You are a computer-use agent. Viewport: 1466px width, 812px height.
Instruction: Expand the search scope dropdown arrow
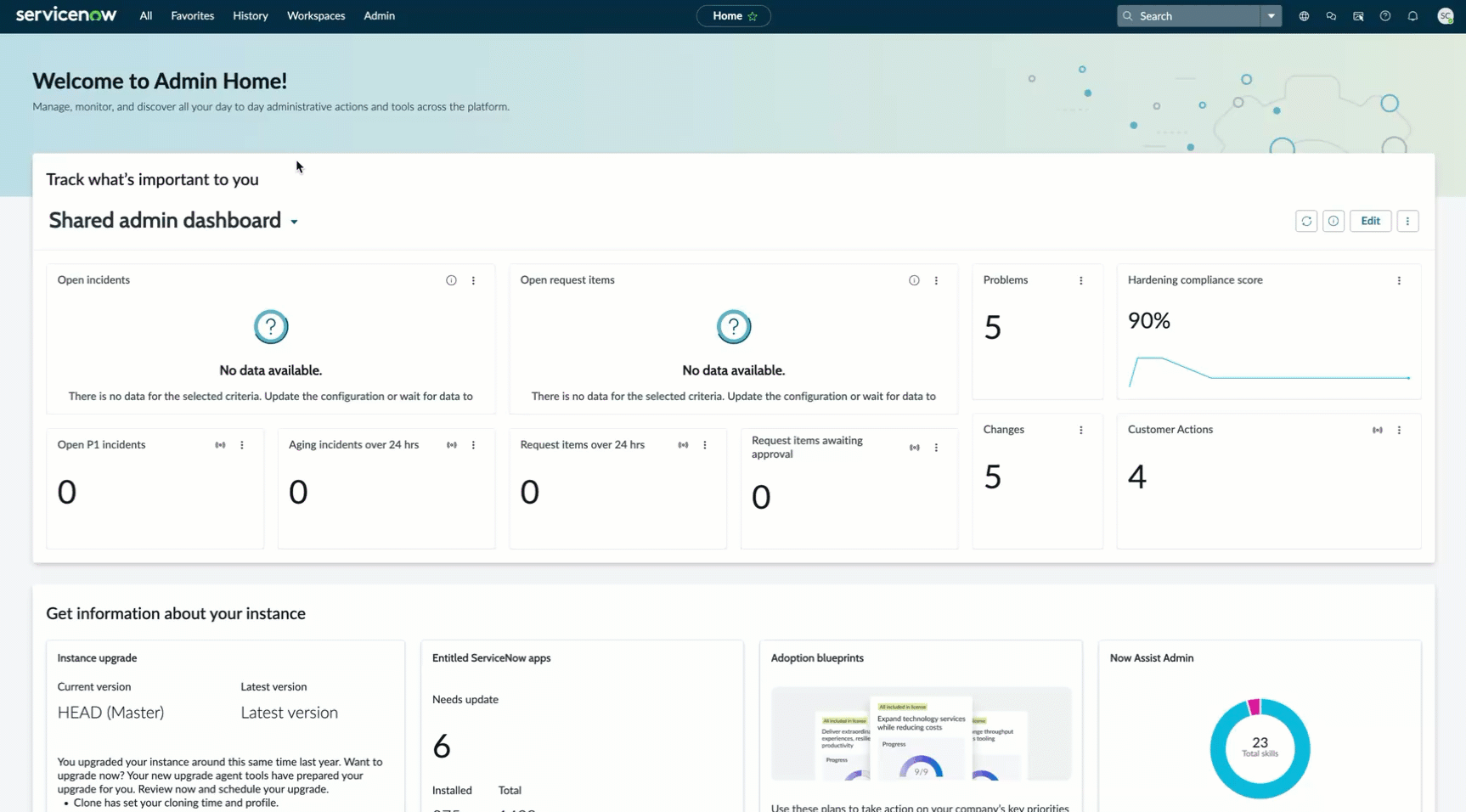click(1271, 16)
